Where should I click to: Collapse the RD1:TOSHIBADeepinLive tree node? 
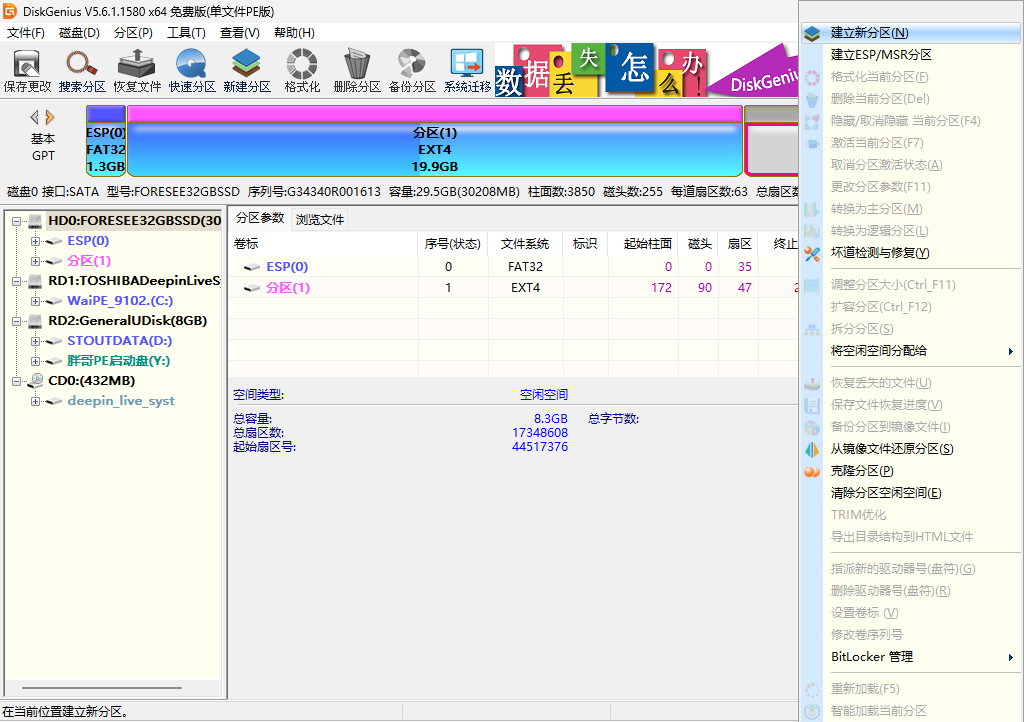tap(16, 281)
